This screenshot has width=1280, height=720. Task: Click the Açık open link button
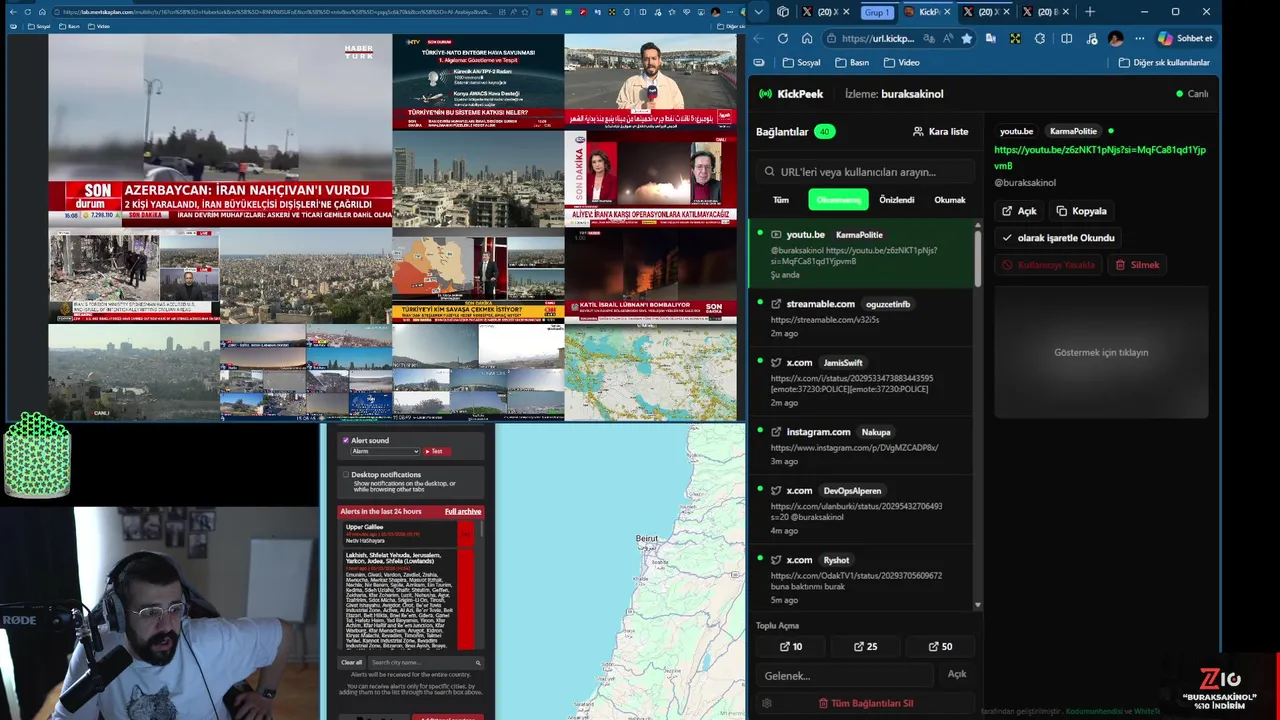tap(1019, 211)
